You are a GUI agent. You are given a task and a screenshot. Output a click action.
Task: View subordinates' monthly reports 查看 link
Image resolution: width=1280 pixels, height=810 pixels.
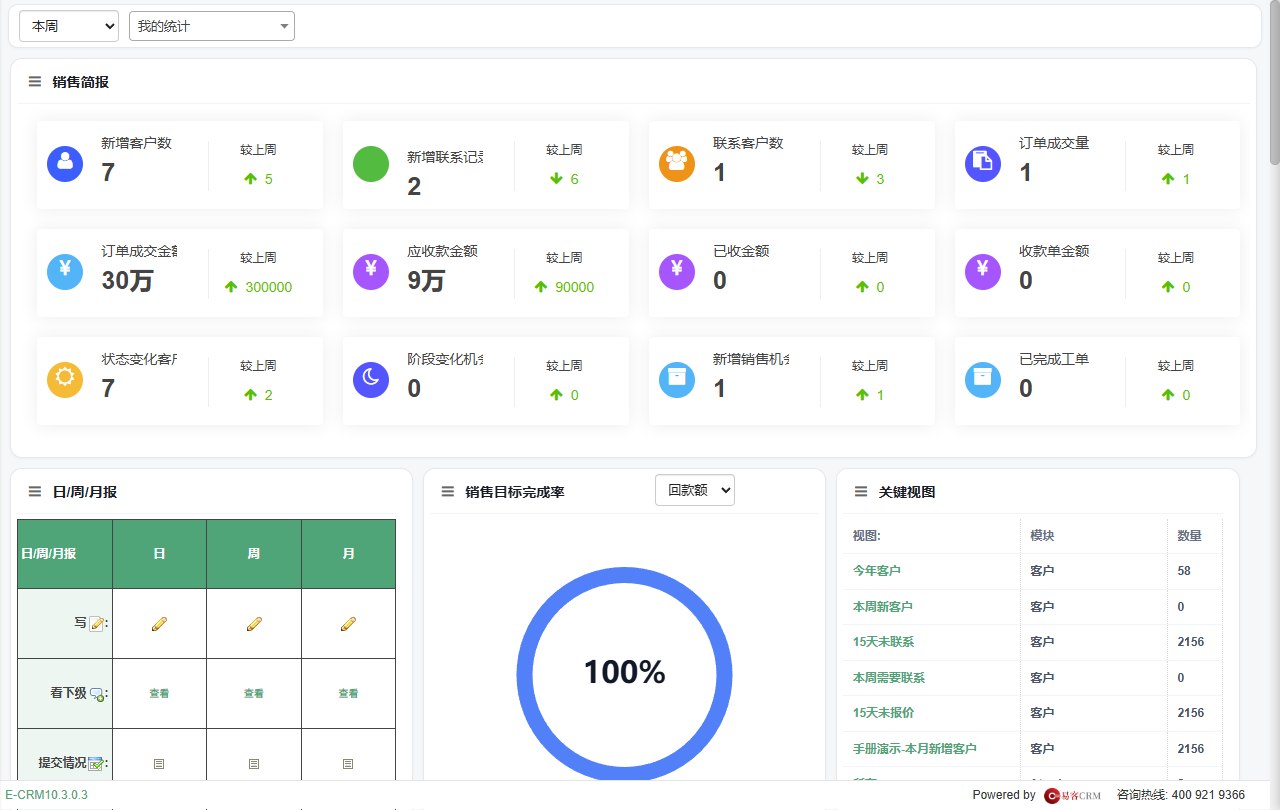(348, 693)
